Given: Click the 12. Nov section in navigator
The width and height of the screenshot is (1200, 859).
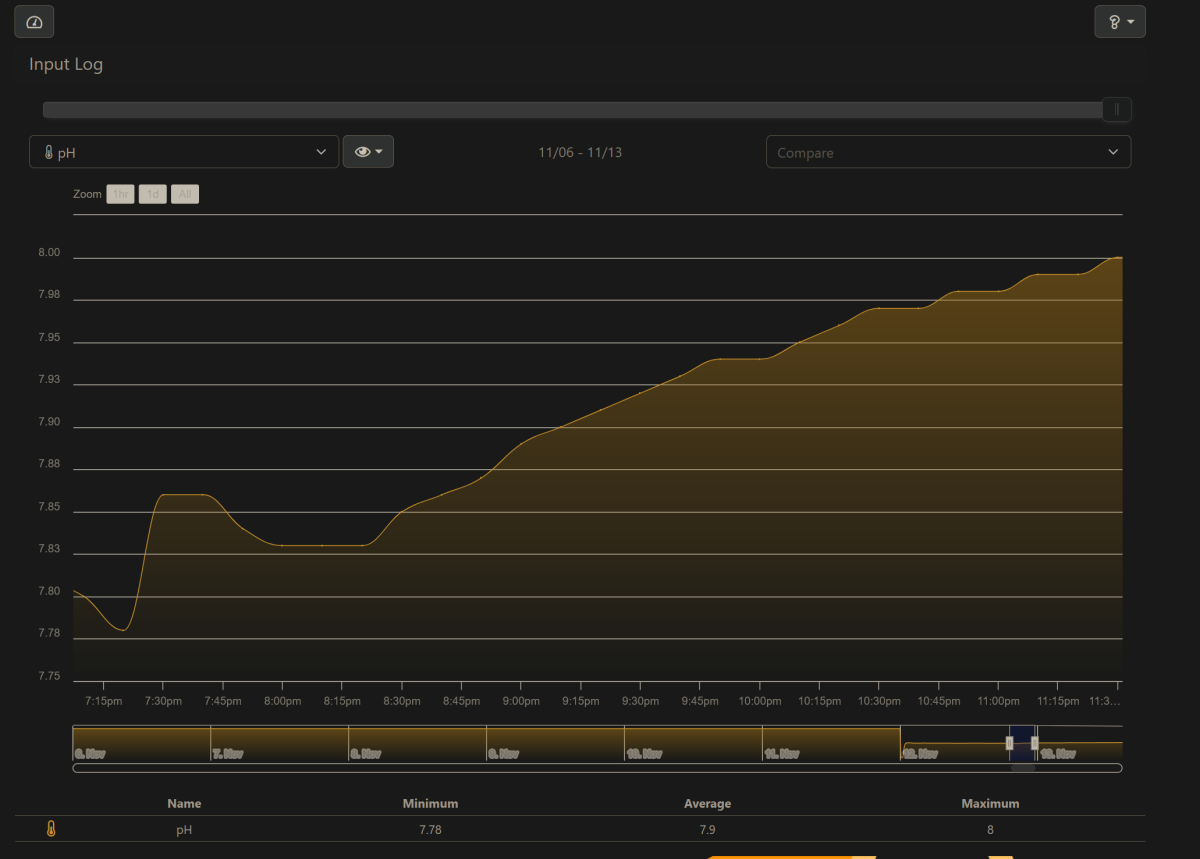Looking at the screenshot, I should (920, 753).
